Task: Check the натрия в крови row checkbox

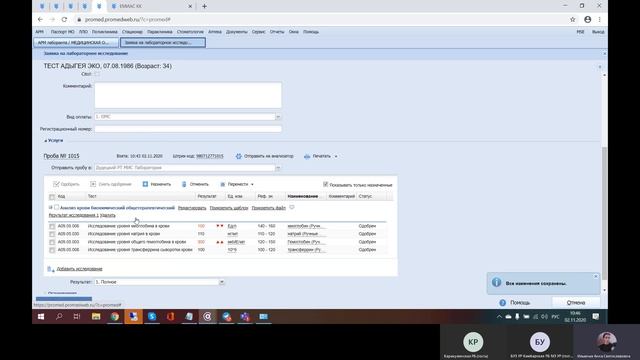Action: click(52, 234)
